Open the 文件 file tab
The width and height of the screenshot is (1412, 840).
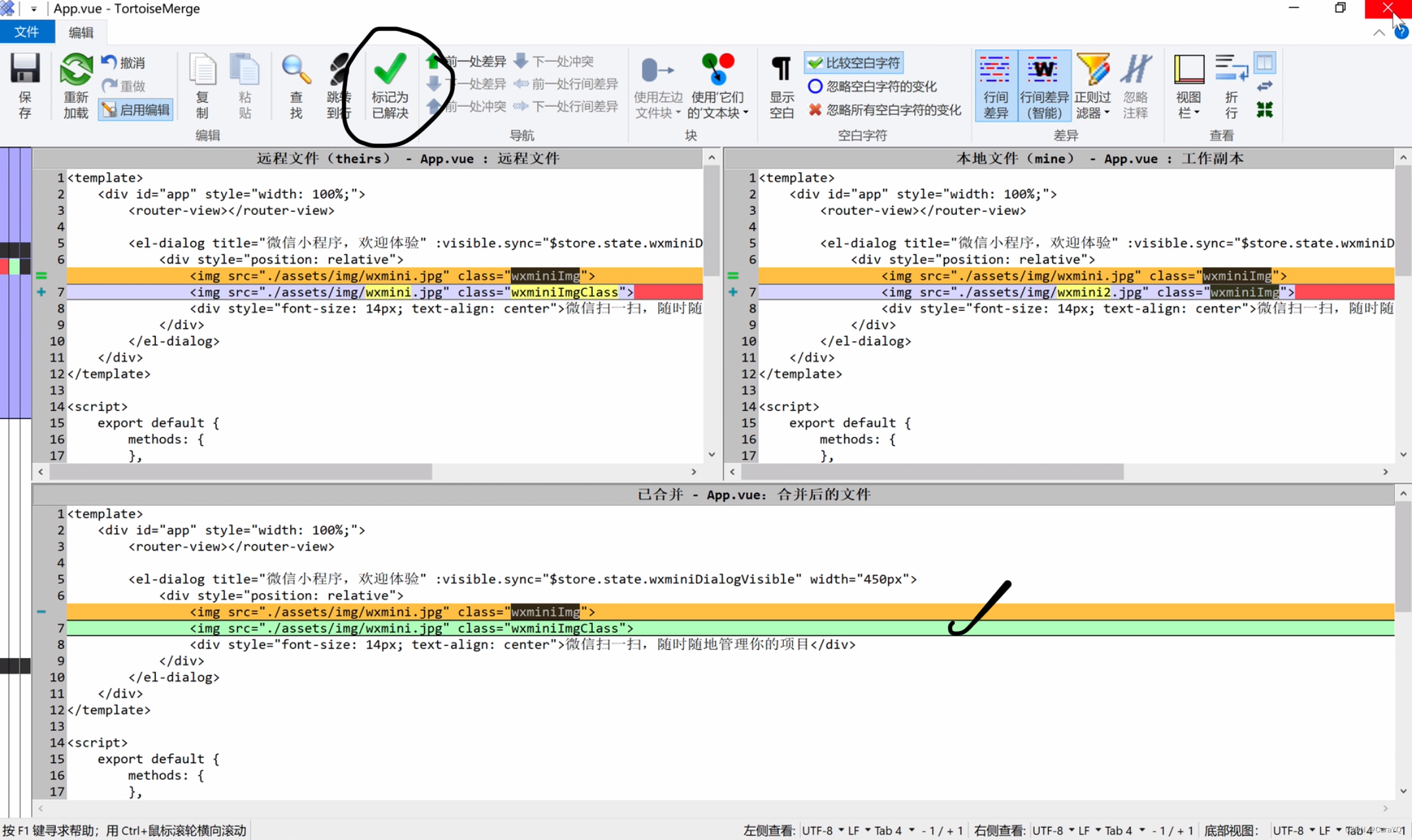[x=26, y=32]
